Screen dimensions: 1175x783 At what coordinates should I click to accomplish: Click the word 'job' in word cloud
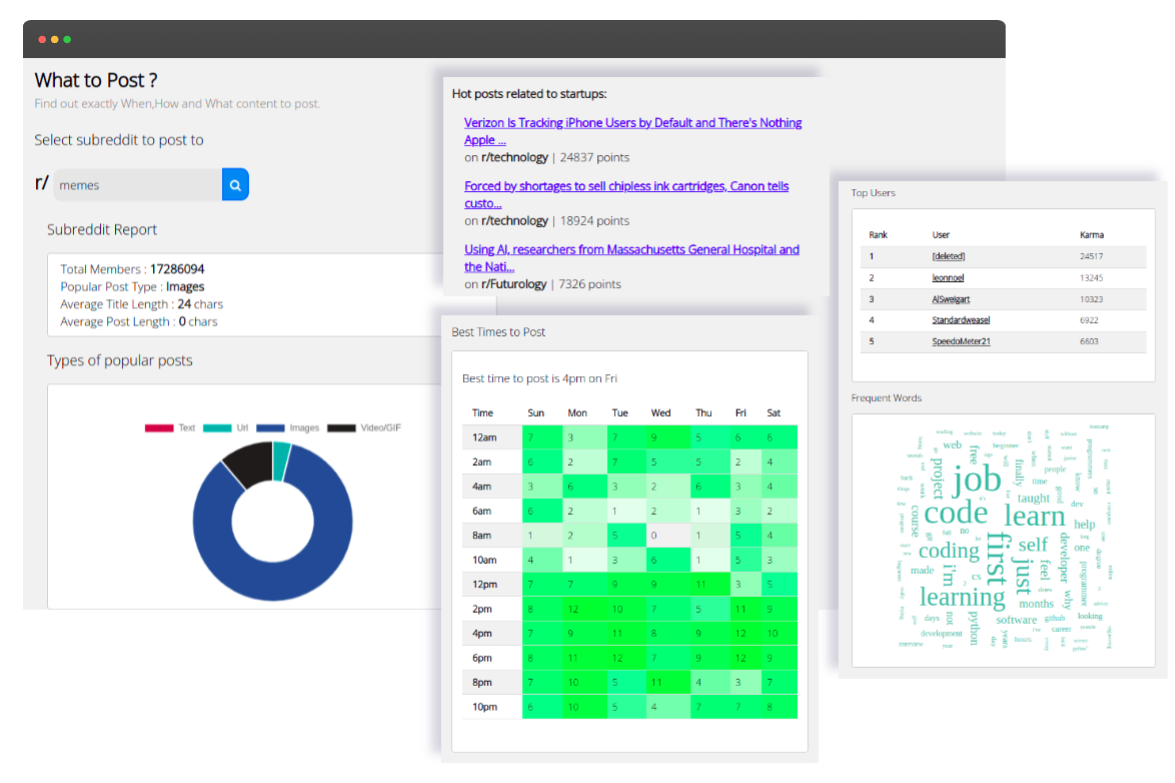[x=977, y=482]
